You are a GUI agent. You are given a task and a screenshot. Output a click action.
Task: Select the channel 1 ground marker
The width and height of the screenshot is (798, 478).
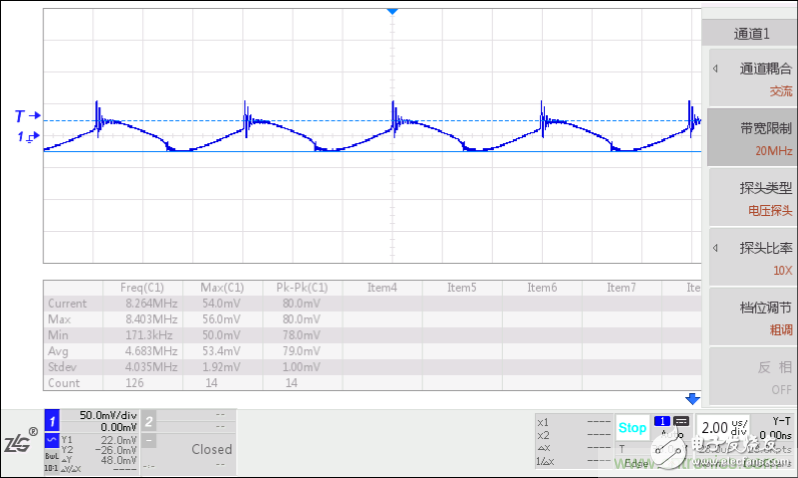[27, 137]
